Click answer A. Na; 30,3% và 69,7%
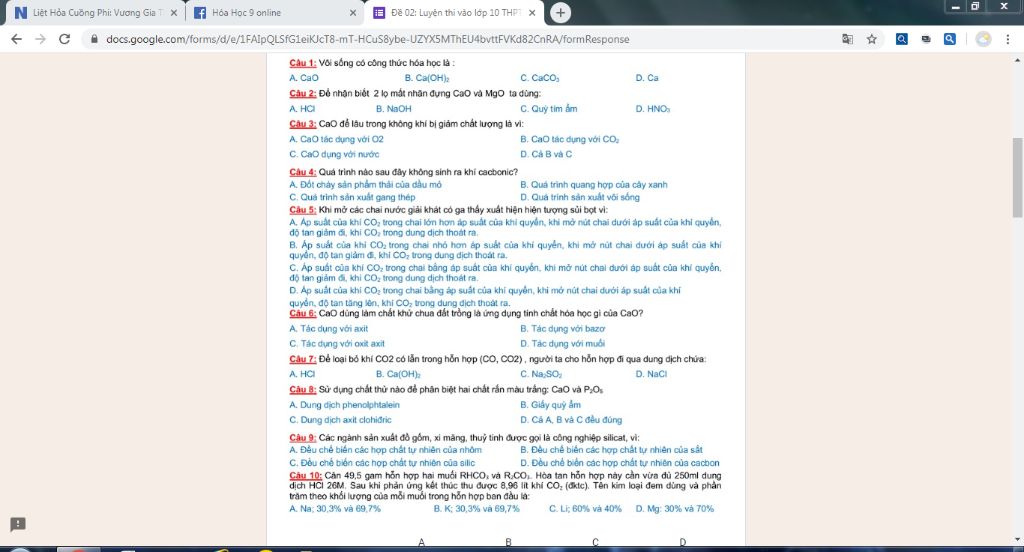 (335, 509)
